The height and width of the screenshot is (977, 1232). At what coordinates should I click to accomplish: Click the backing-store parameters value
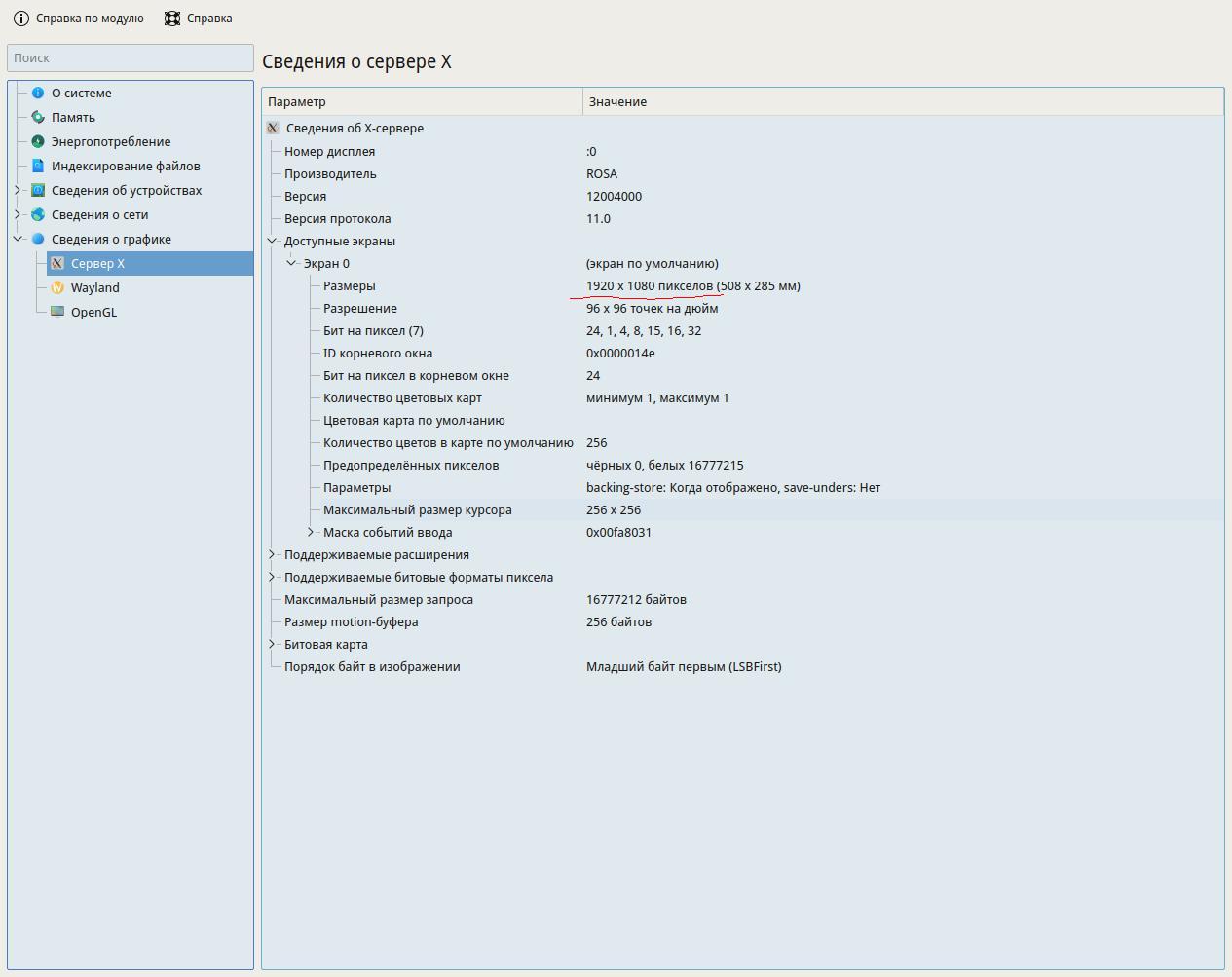[x=733, y=487]
